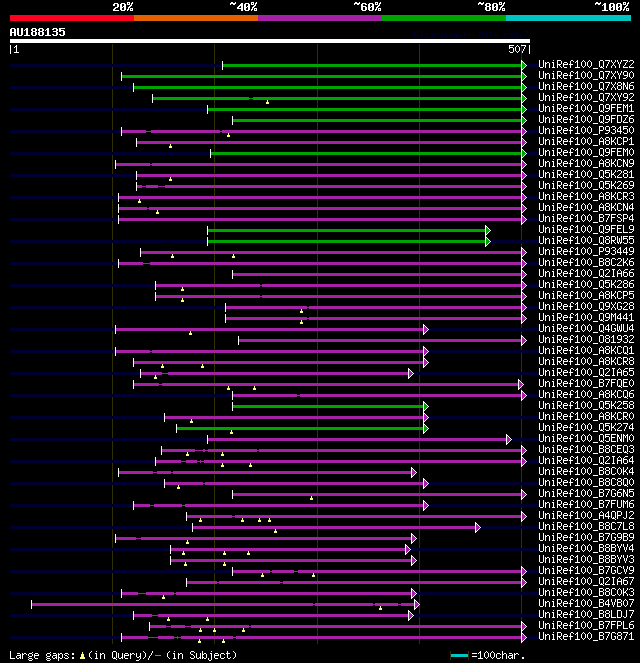Image resolution: width=640 pixels, height=663 pixels.
Task: Click the purple arrowhead of the Q2IA65 alignment
Action: coord(410,373)
